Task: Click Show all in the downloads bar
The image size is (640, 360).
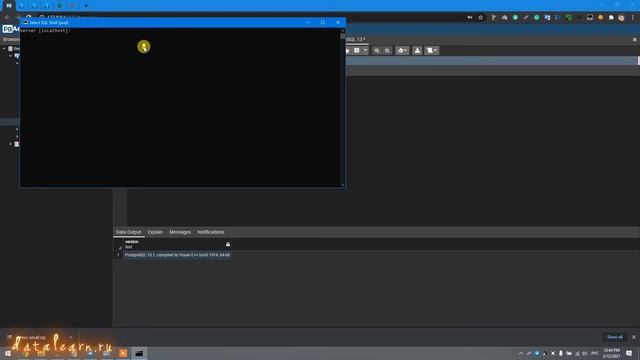Action: coord(615,337)
